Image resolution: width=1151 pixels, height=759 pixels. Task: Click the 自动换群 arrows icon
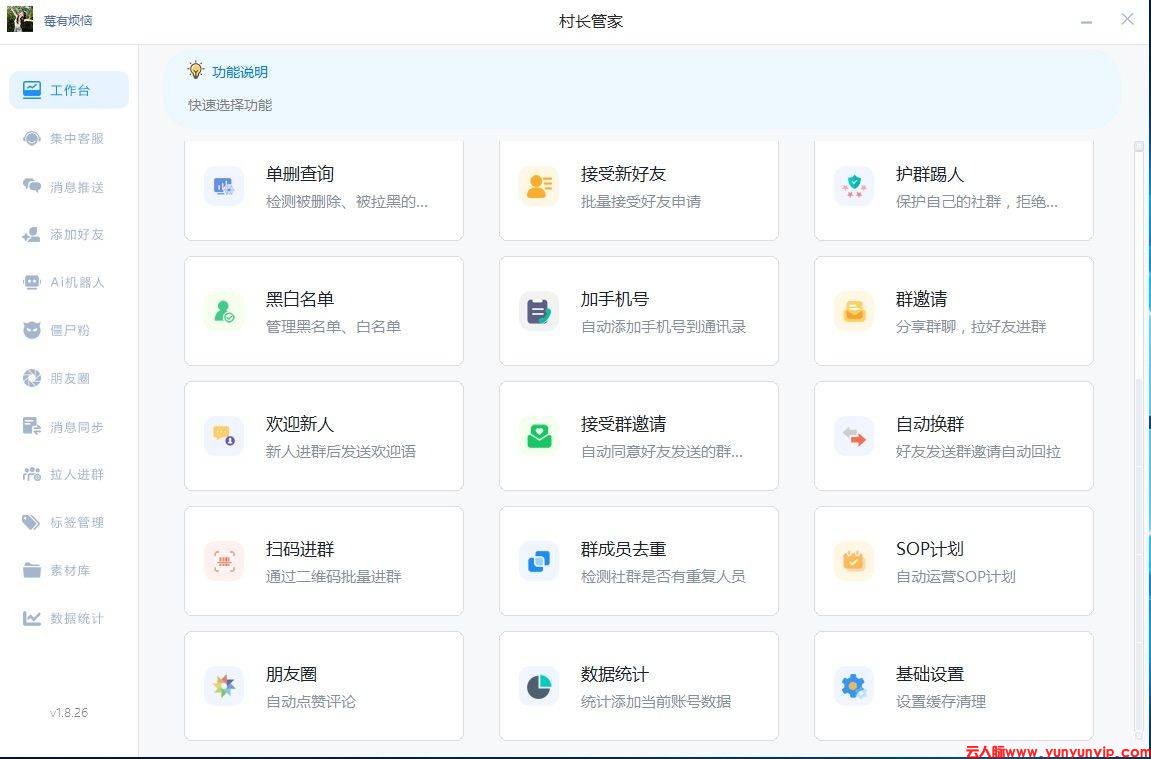coord(854,436)
